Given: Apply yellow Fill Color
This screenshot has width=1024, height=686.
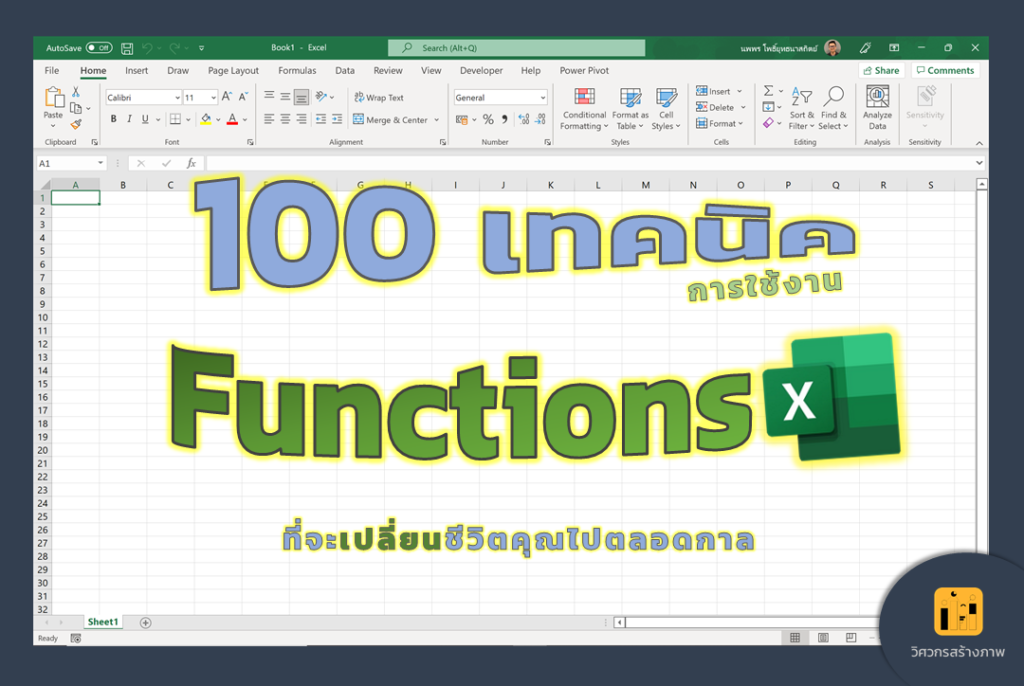Looking at the screenshot, I should [206, 119].
